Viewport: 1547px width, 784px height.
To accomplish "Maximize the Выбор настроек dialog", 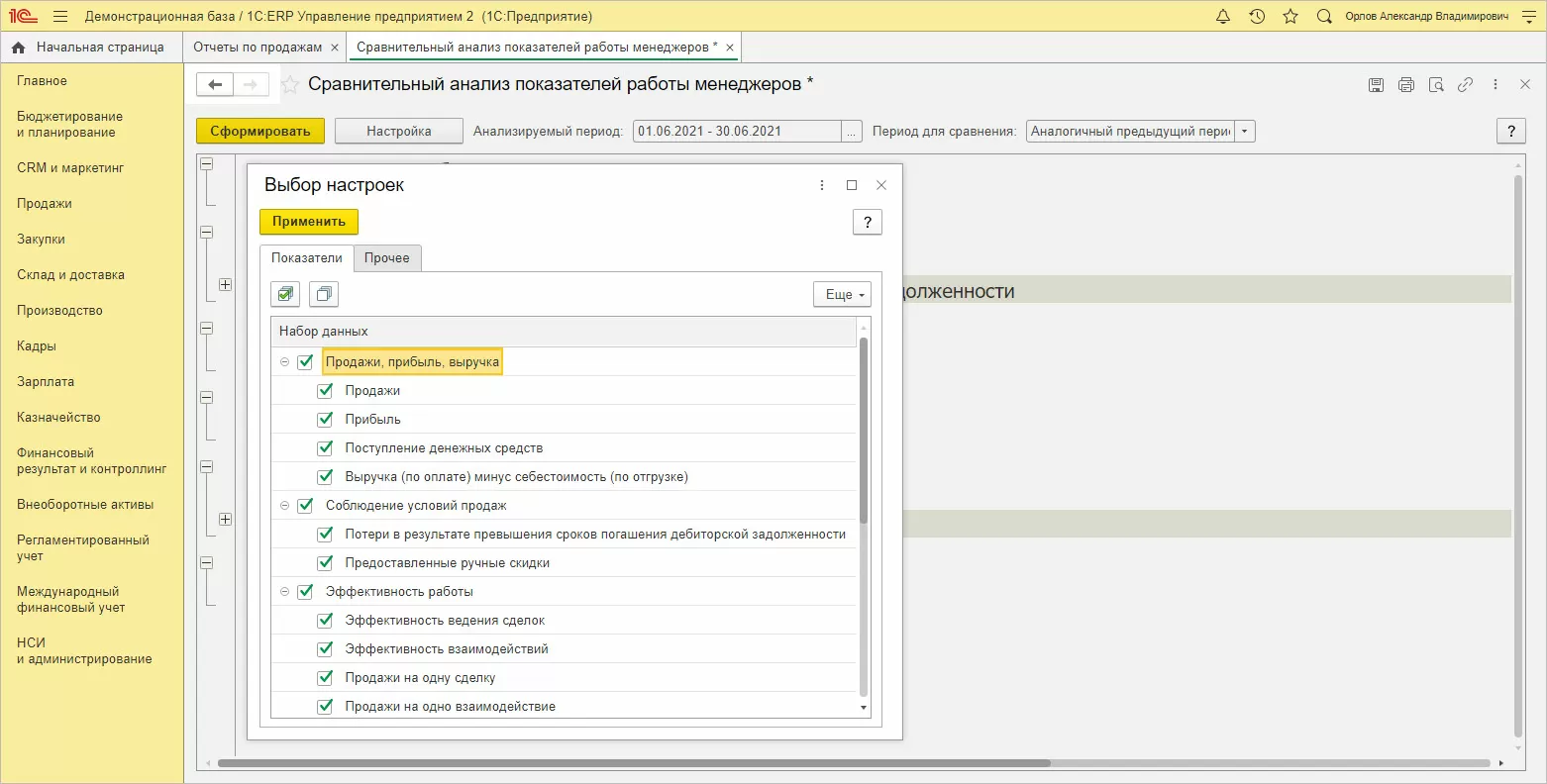I will 852,185.
